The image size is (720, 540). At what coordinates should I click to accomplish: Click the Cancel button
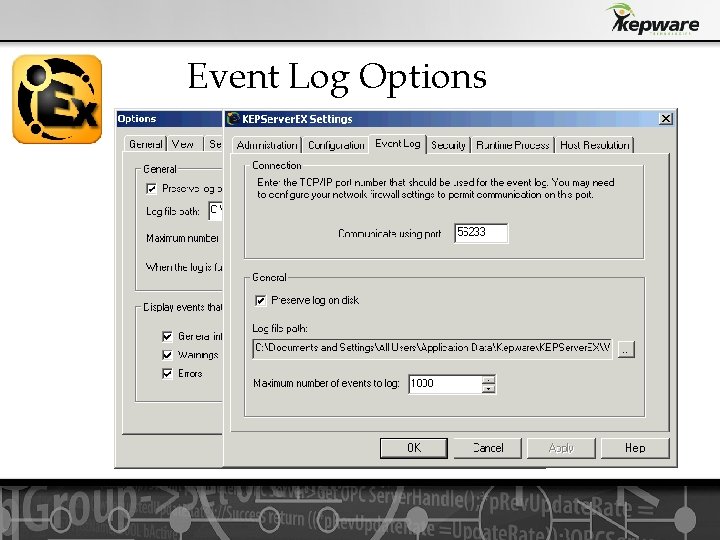(x=488, y=448)
